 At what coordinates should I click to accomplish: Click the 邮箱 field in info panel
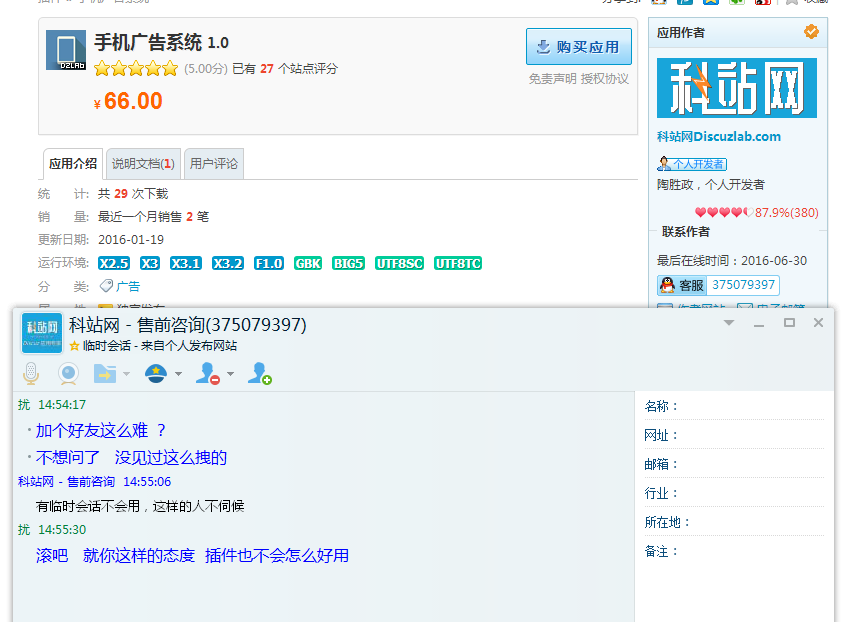click(734, 464)
